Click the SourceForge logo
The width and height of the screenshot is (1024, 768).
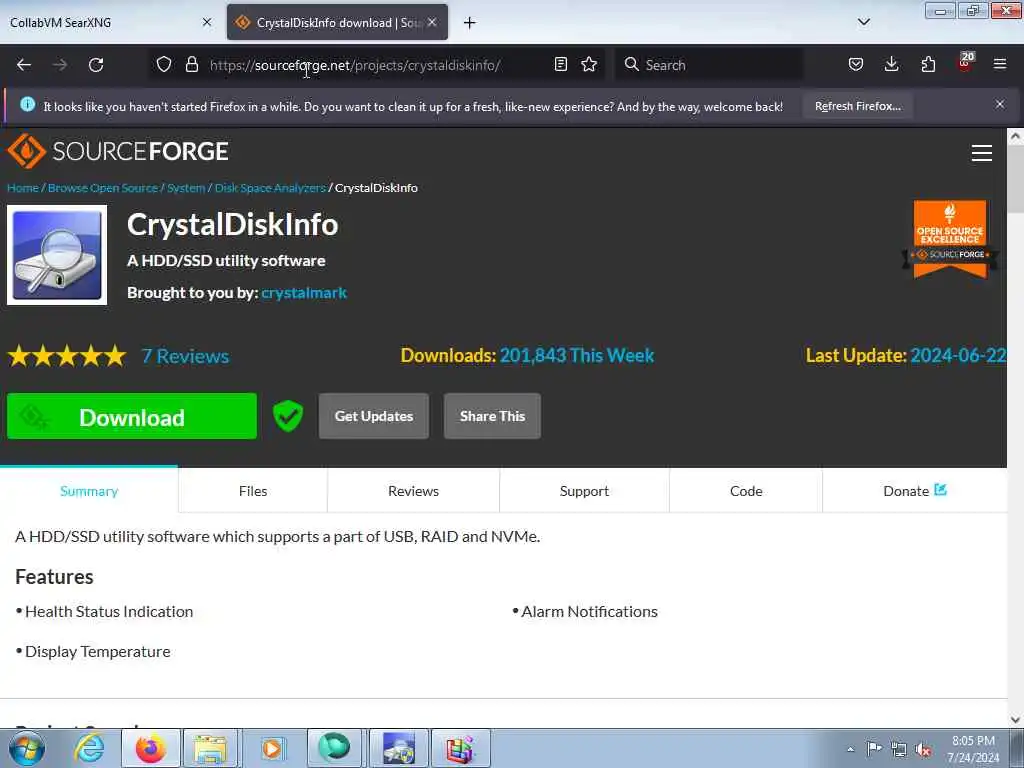point(118,151)
